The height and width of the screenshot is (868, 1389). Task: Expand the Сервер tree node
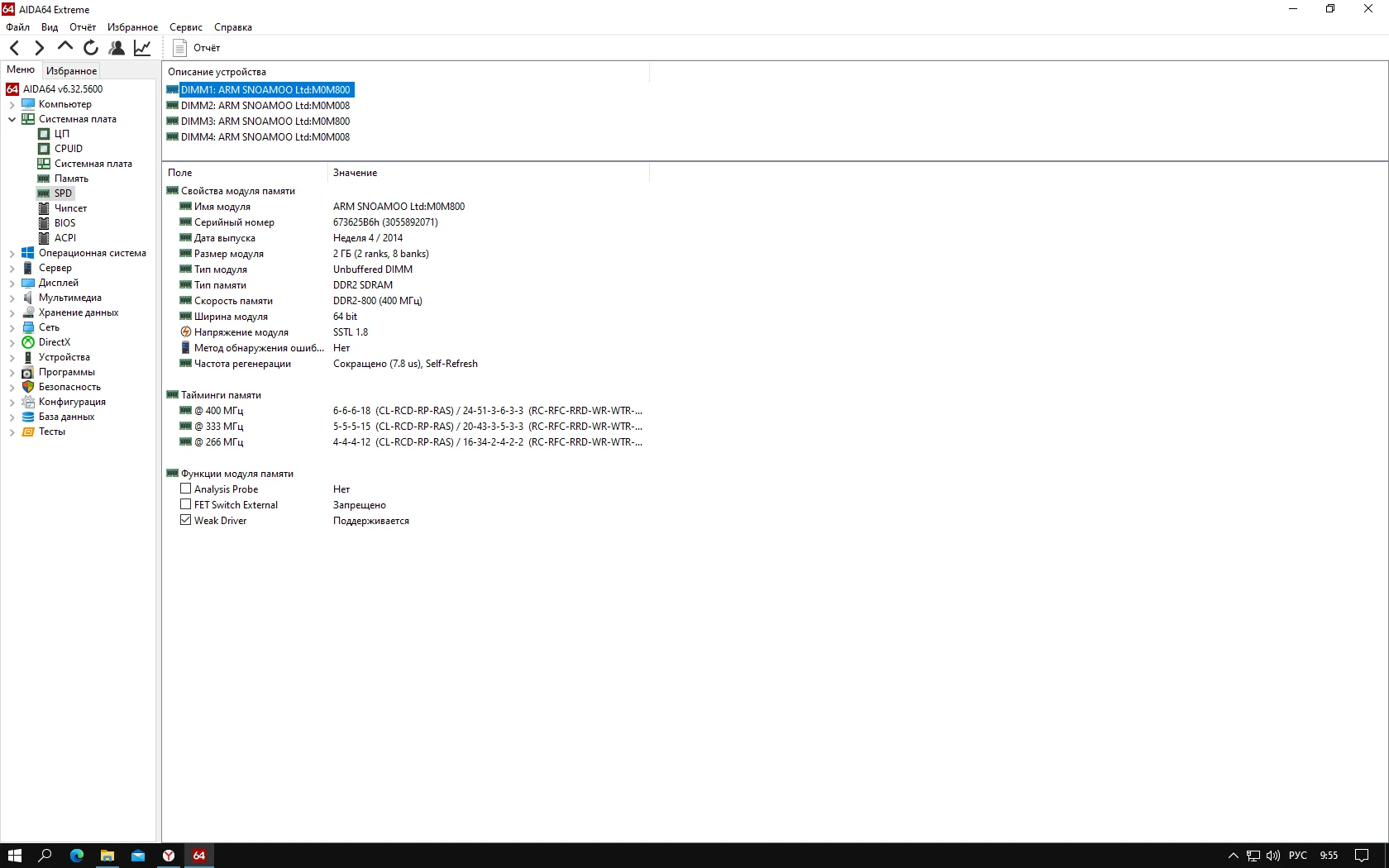[12, 268]
